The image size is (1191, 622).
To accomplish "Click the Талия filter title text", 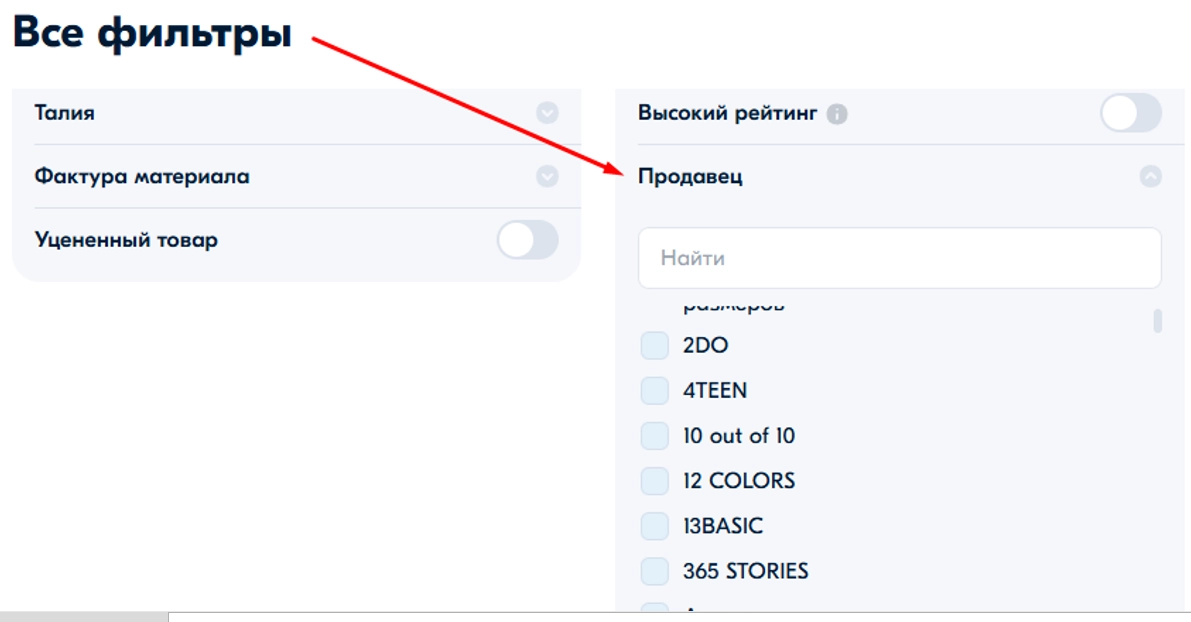I will [x=65, y=113].
